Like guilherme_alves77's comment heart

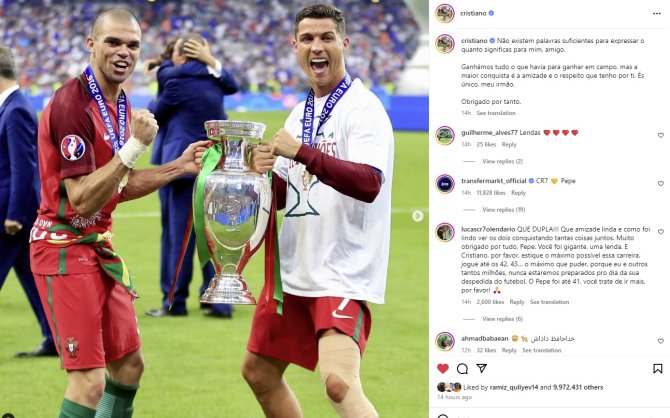point(661,135)
